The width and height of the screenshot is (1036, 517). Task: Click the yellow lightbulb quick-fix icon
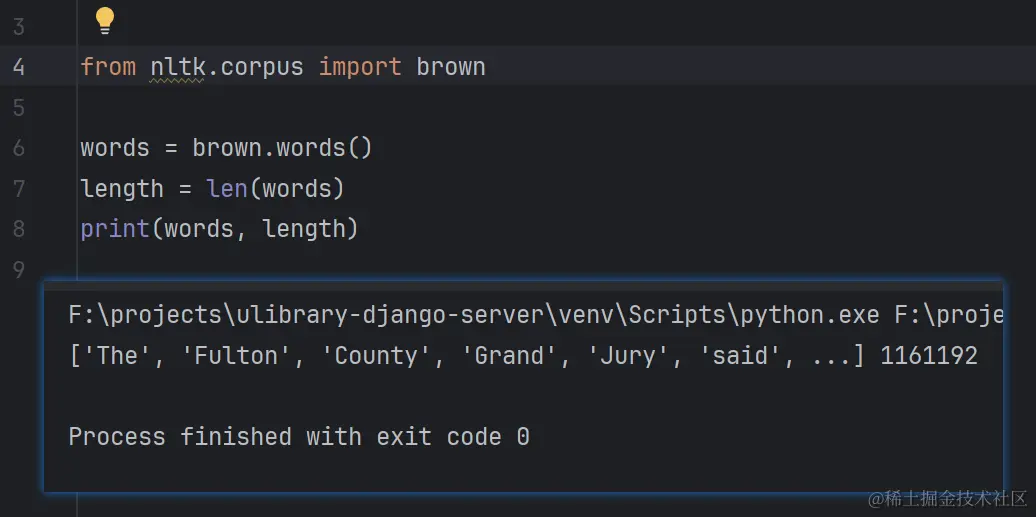tap(104, 20)
